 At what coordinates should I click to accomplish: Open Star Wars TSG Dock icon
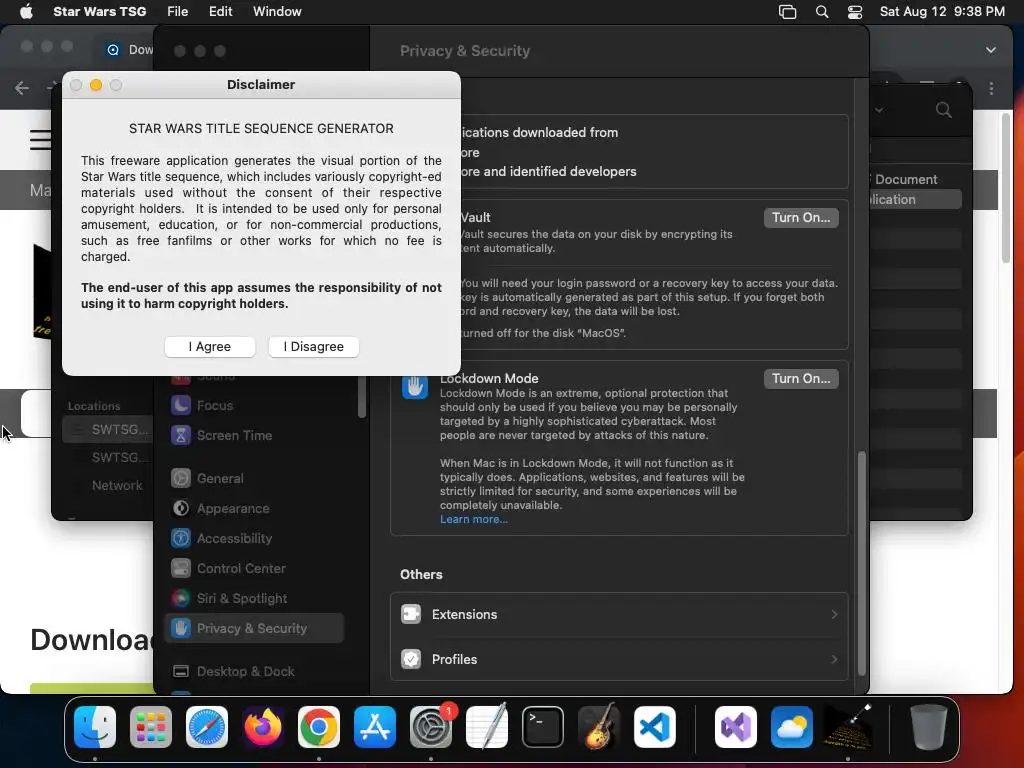(x=848, y=727)
